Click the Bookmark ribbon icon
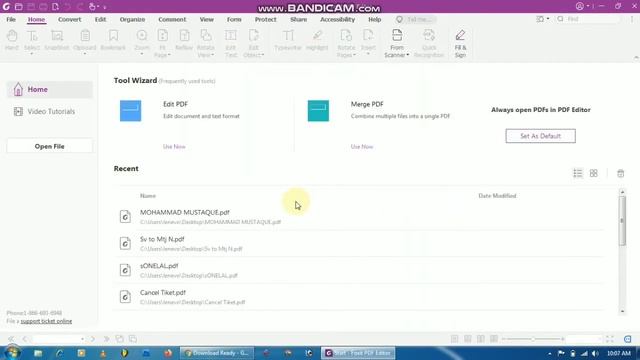Image resolution: width=640 pixels, height=360 pixels. (113, 40)
